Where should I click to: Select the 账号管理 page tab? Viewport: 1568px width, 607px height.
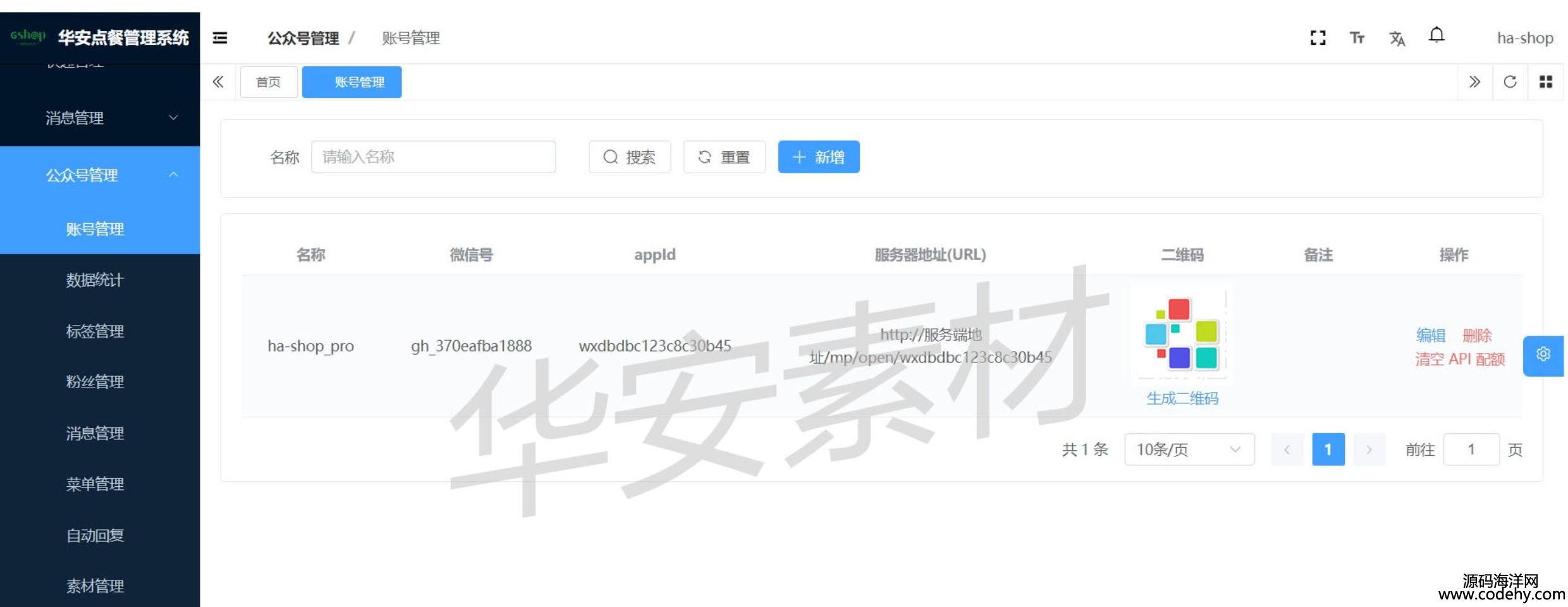(352, 82)
